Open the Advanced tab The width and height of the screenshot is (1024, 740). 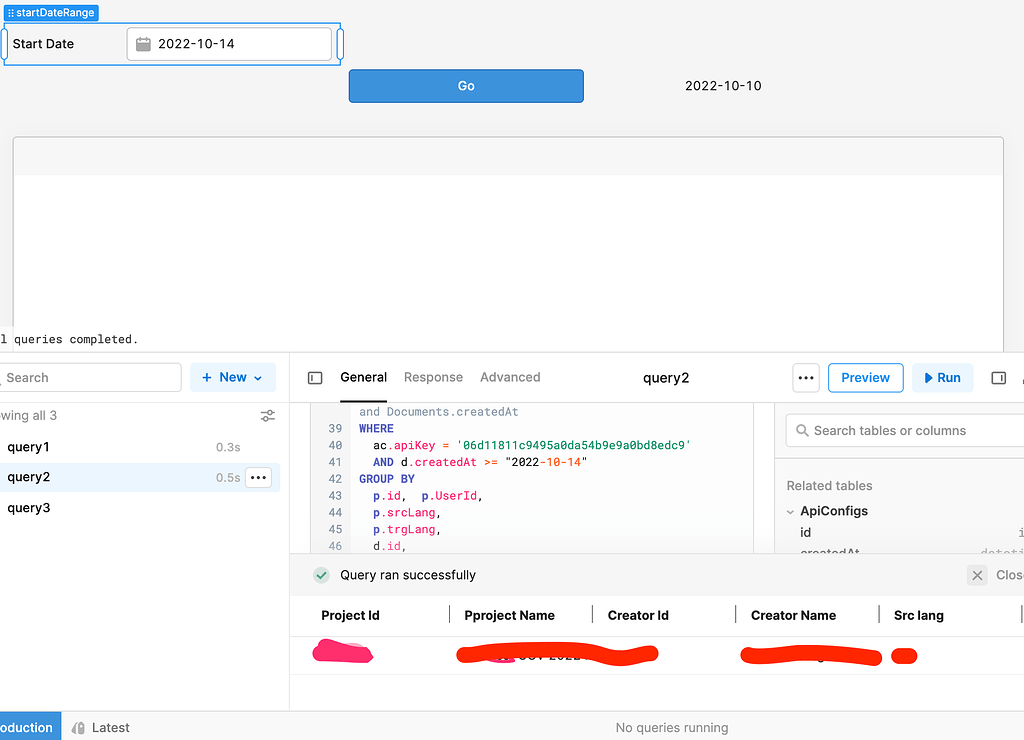coord(510,378)
